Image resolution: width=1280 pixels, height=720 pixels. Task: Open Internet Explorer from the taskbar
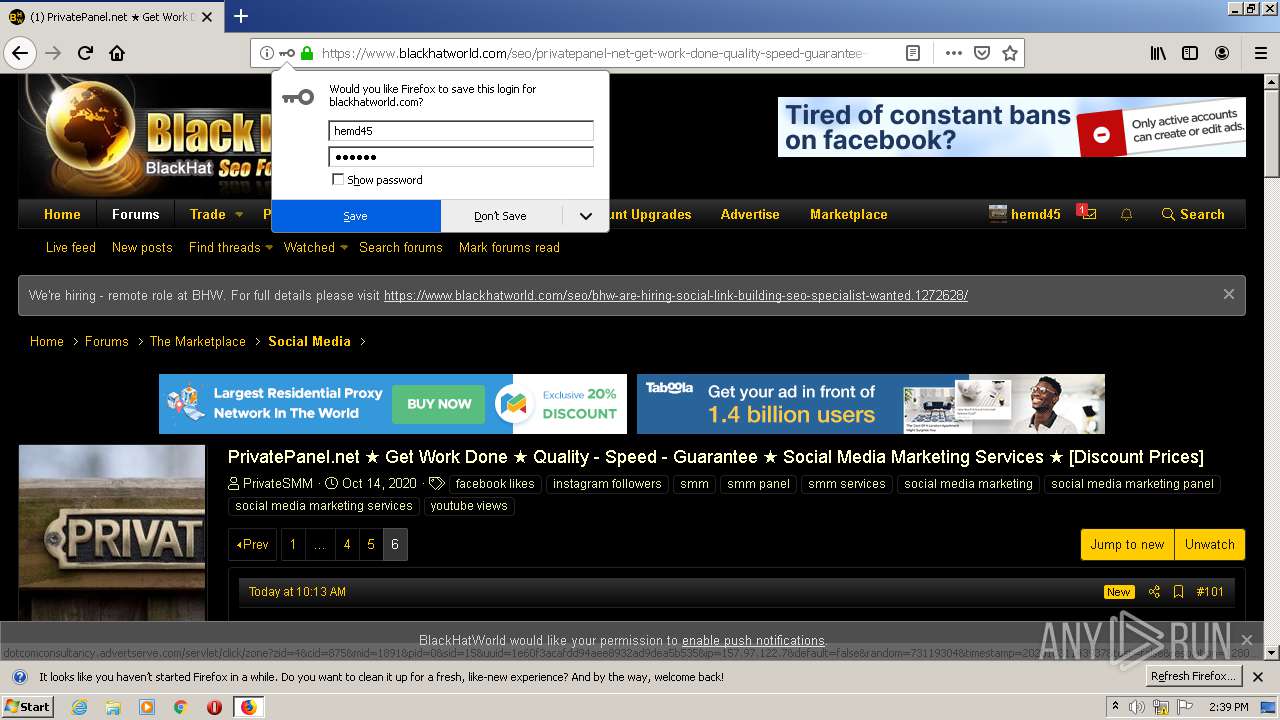[80, 707]
